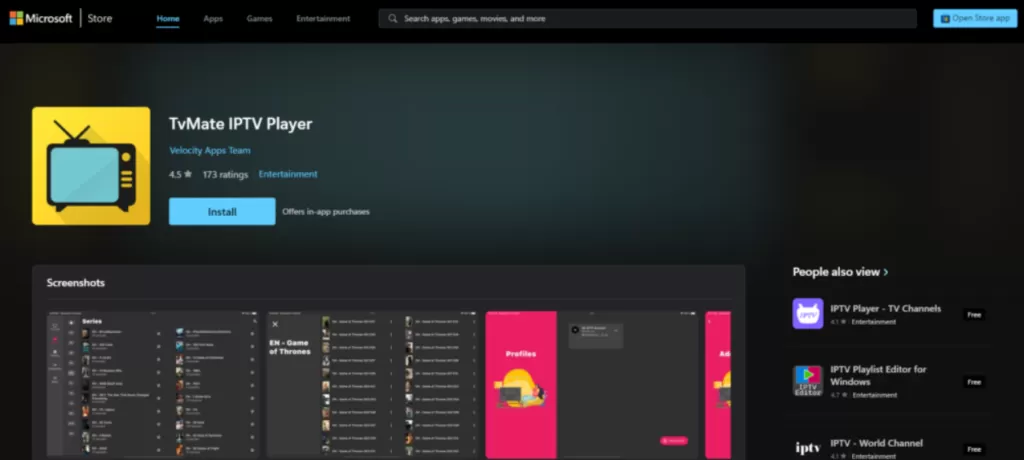Select the Home tab

168,18
